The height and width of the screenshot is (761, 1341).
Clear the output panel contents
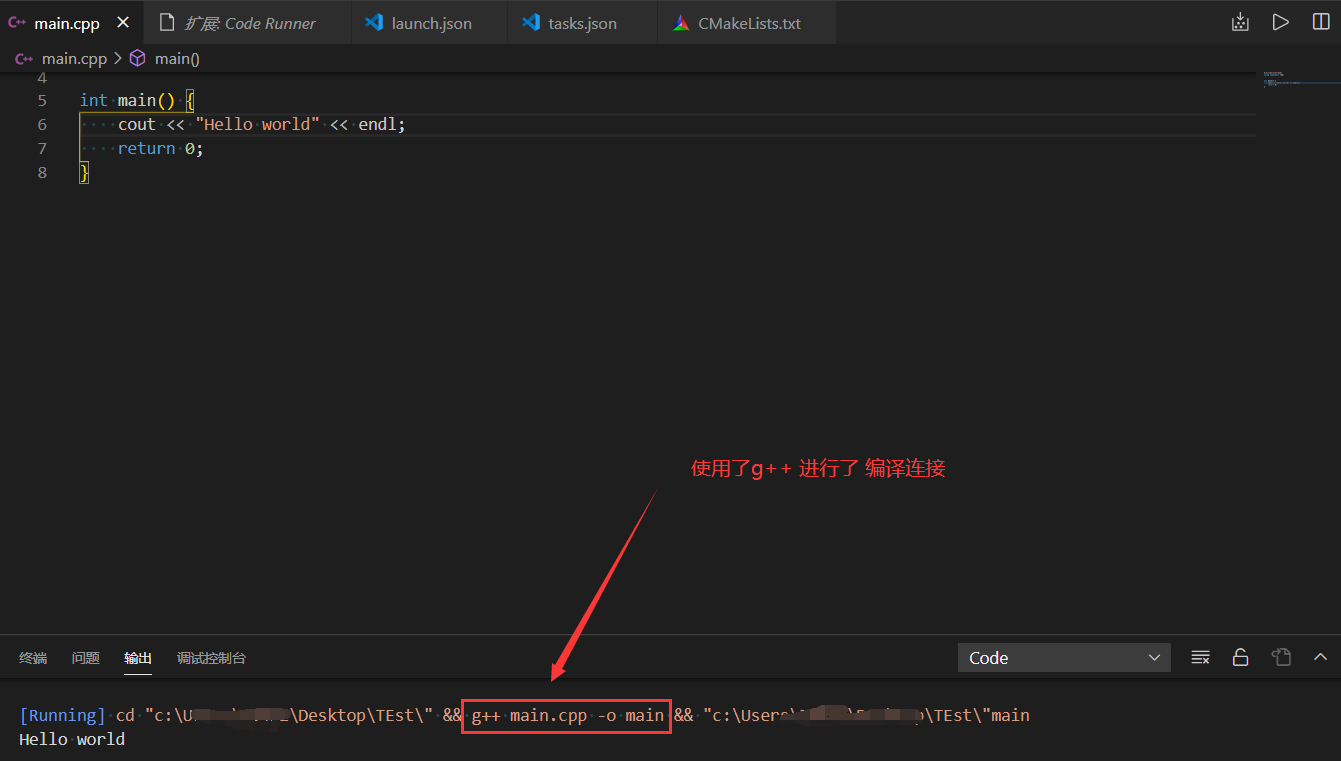1201,657
